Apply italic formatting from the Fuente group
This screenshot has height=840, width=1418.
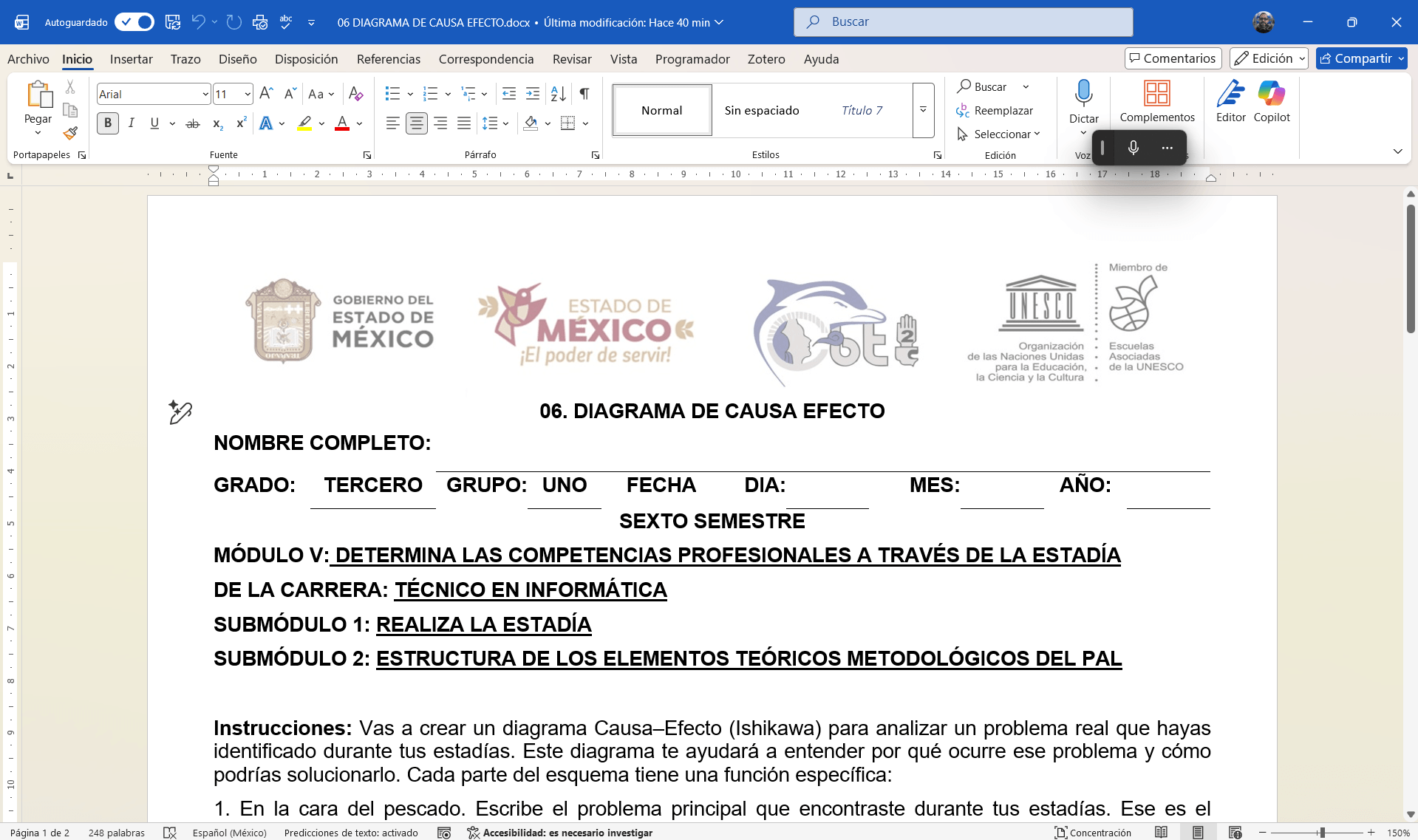click(131, 123)
